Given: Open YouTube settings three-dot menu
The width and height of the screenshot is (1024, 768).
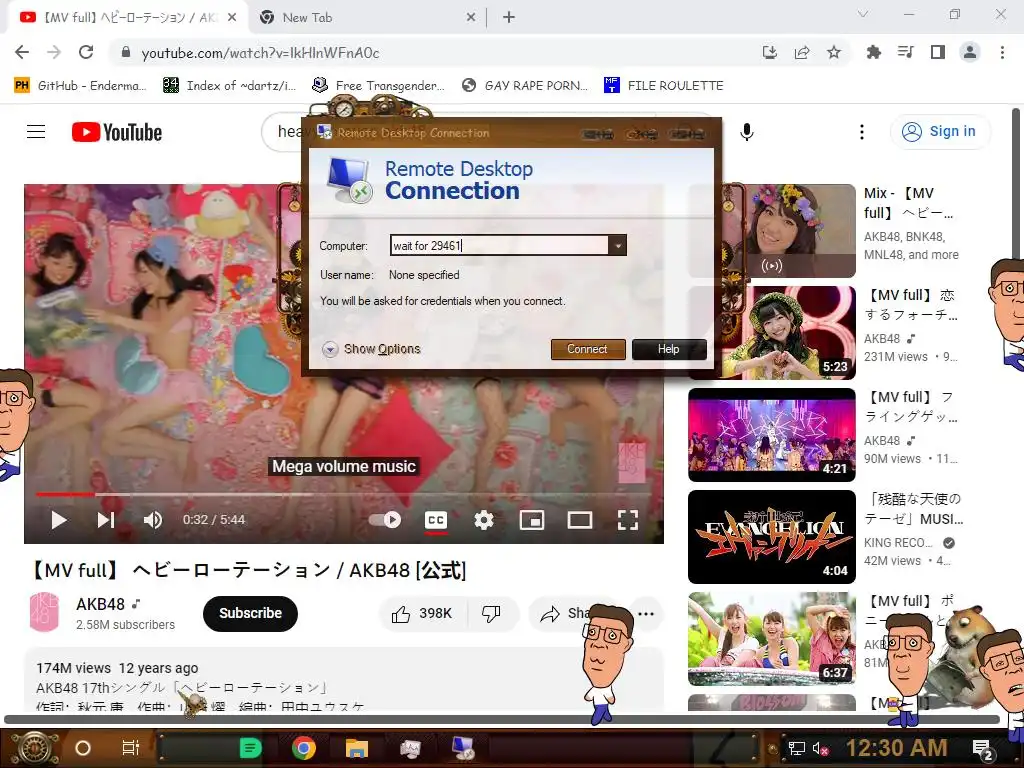Looking at the screenshot, I should 861,132.
